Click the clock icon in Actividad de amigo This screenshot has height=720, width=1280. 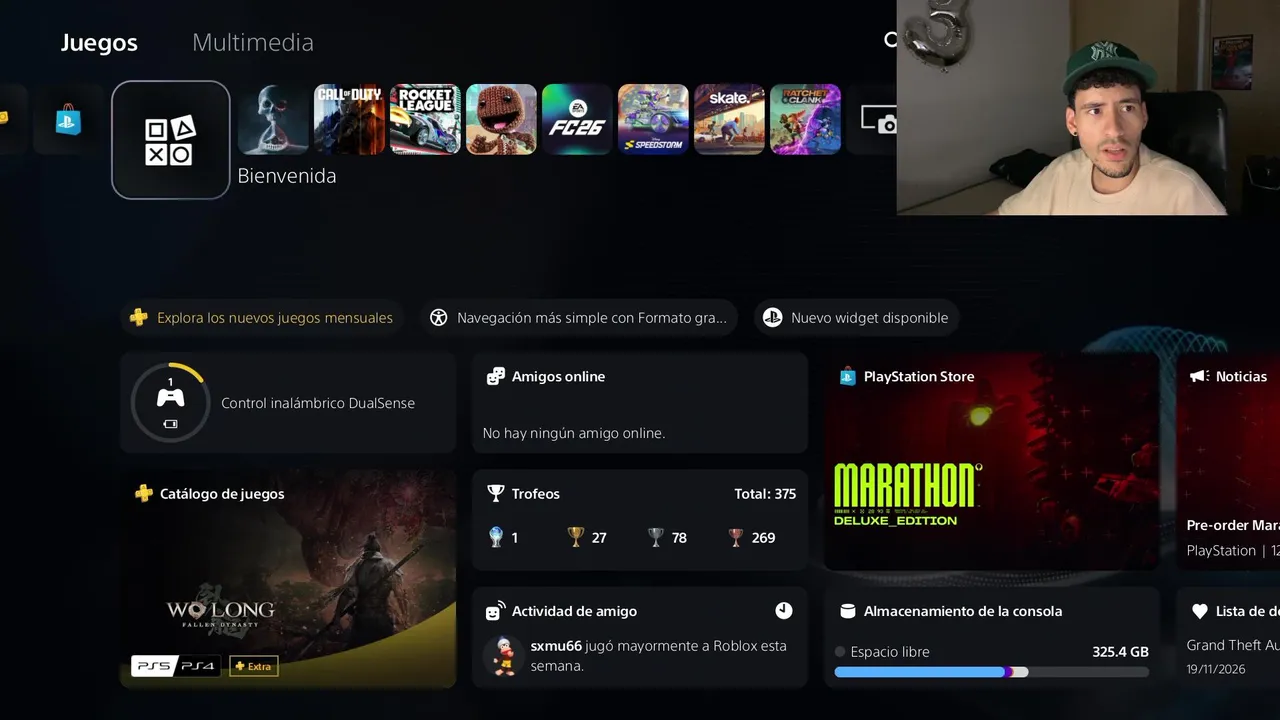[x=784, y=611]
